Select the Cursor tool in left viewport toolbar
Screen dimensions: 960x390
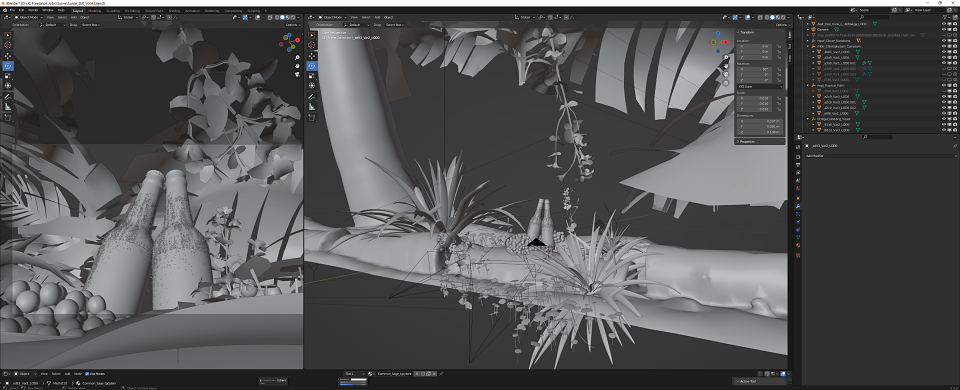[x=8, y=45]
